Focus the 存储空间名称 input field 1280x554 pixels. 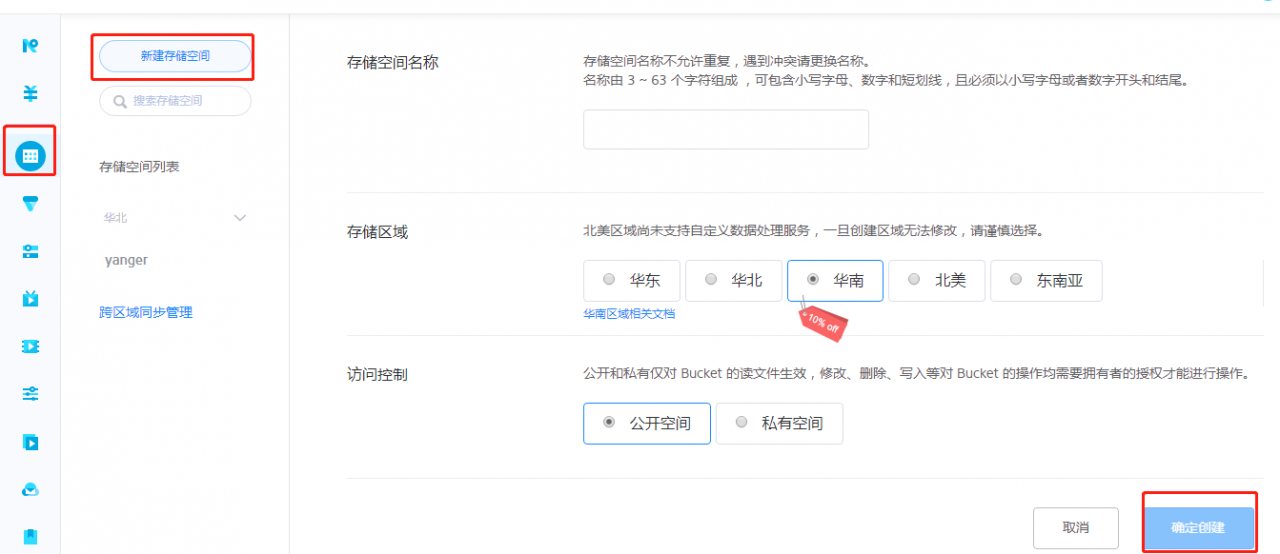coord(726,129)
